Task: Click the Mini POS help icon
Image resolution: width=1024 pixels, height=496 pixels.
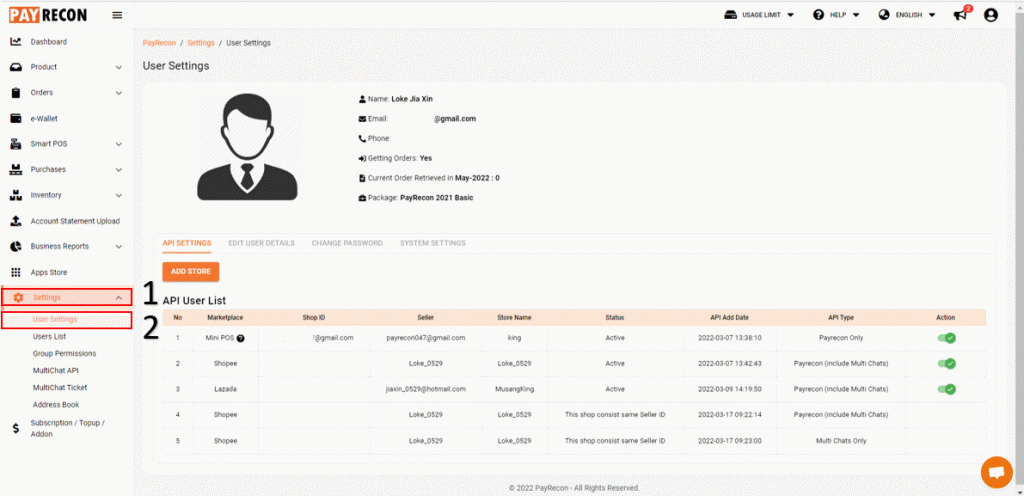Action: (240, 338)
